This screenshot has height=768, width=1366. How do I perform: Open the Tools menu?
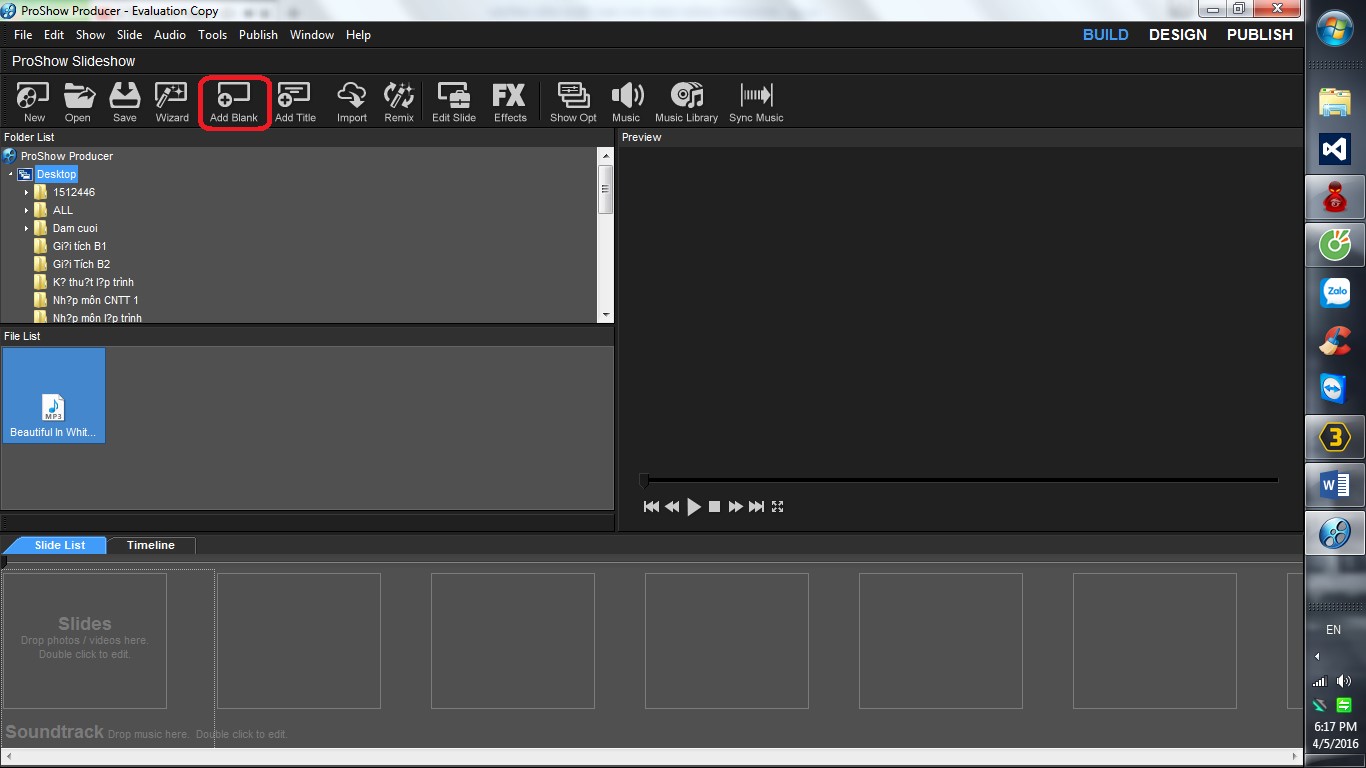212,35
